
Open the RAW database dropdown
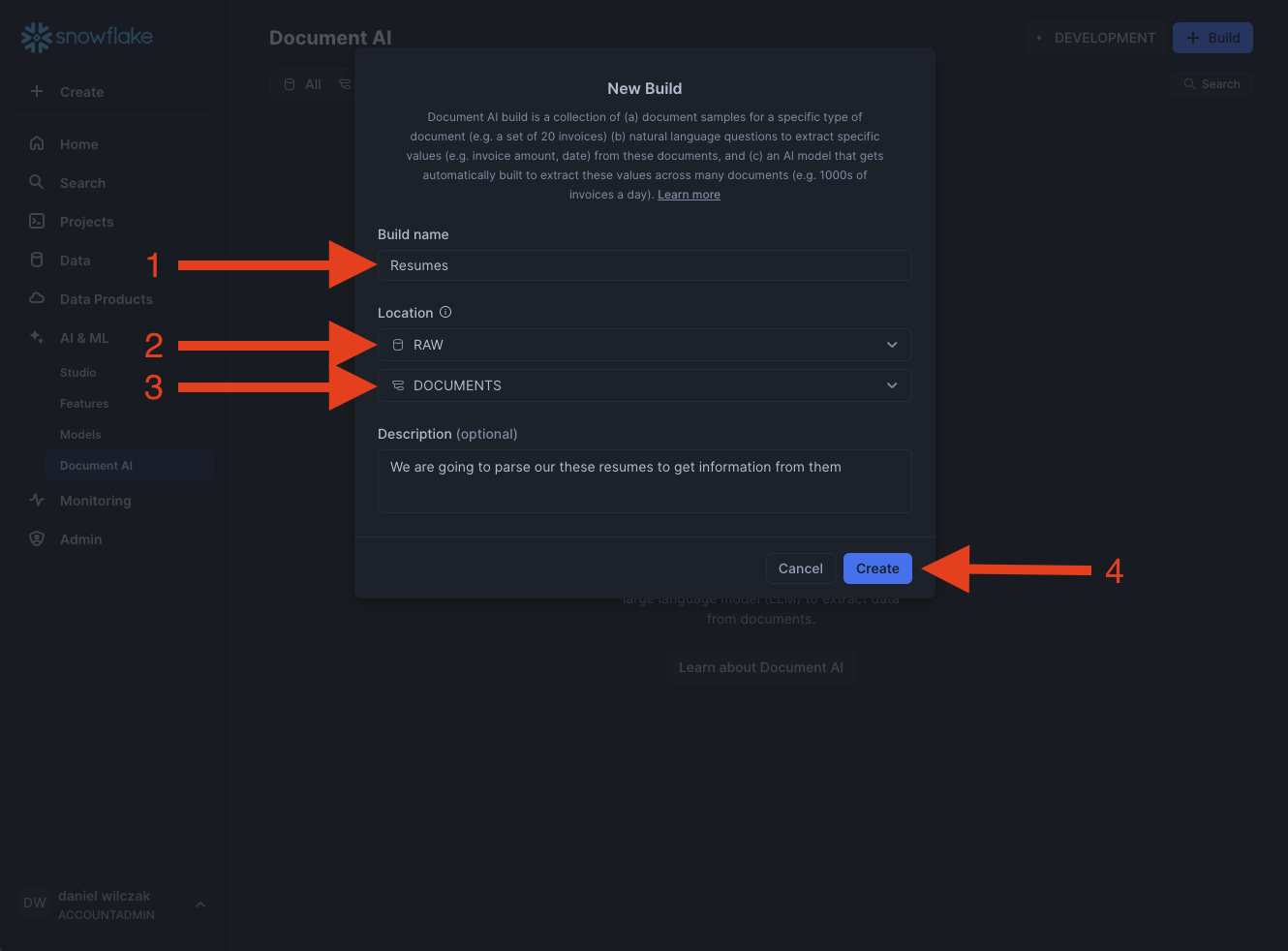click(x=644, y=345)
